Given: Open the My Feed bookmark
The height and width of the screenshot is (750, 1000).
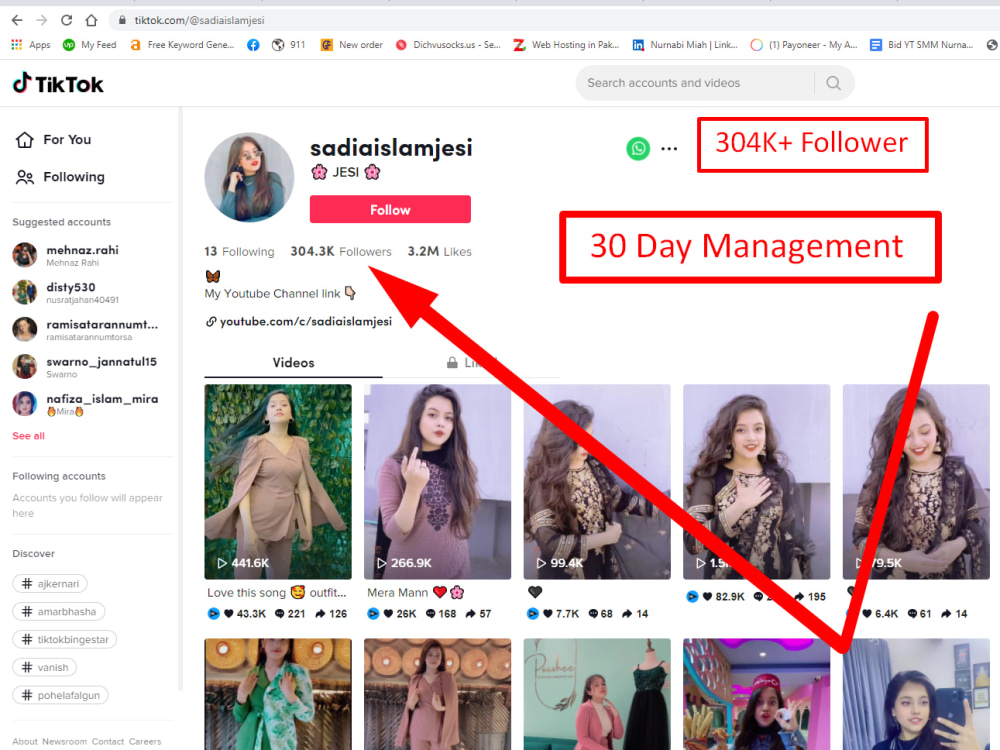Looking at the screenshot, I should (89, 45).
